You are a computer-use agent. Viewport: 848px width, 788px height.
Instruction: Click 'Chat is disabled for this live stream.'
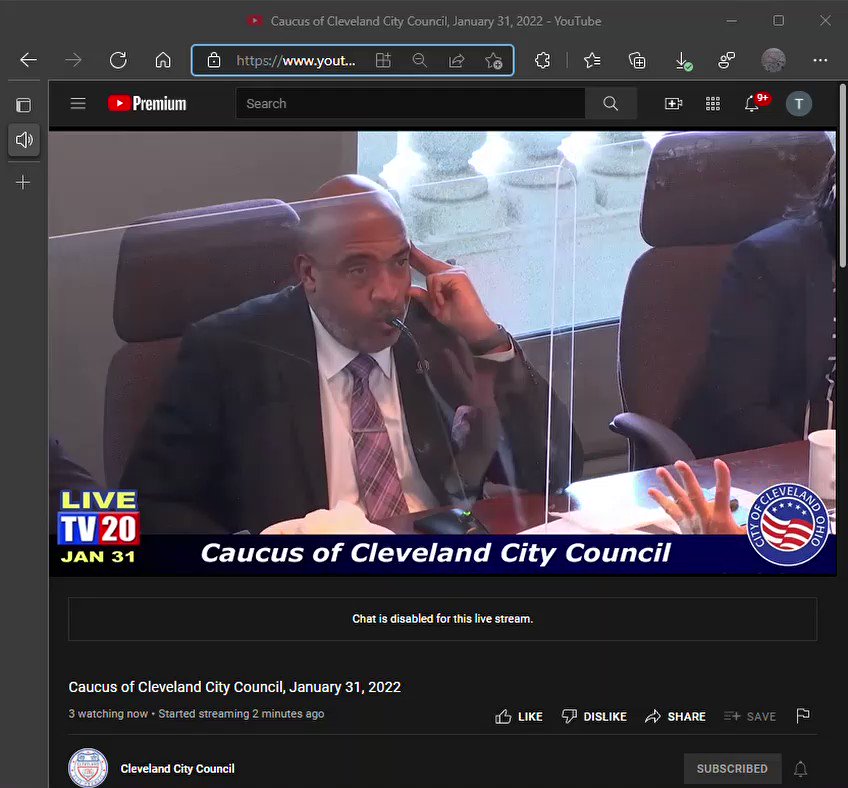(x=442, y=618)
